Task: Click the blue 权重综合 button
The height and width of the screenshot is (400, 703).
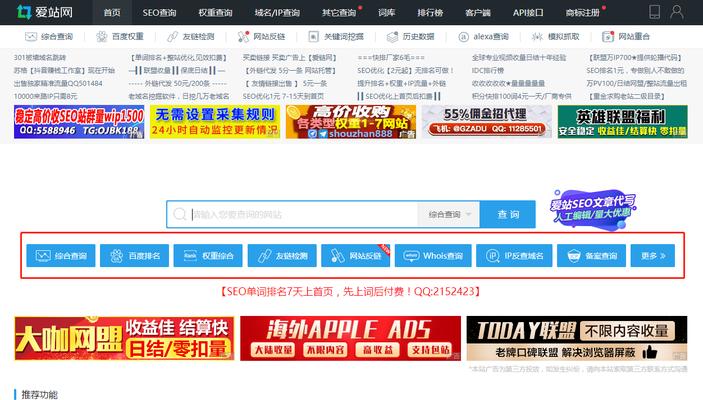Action: coord(208,256)
